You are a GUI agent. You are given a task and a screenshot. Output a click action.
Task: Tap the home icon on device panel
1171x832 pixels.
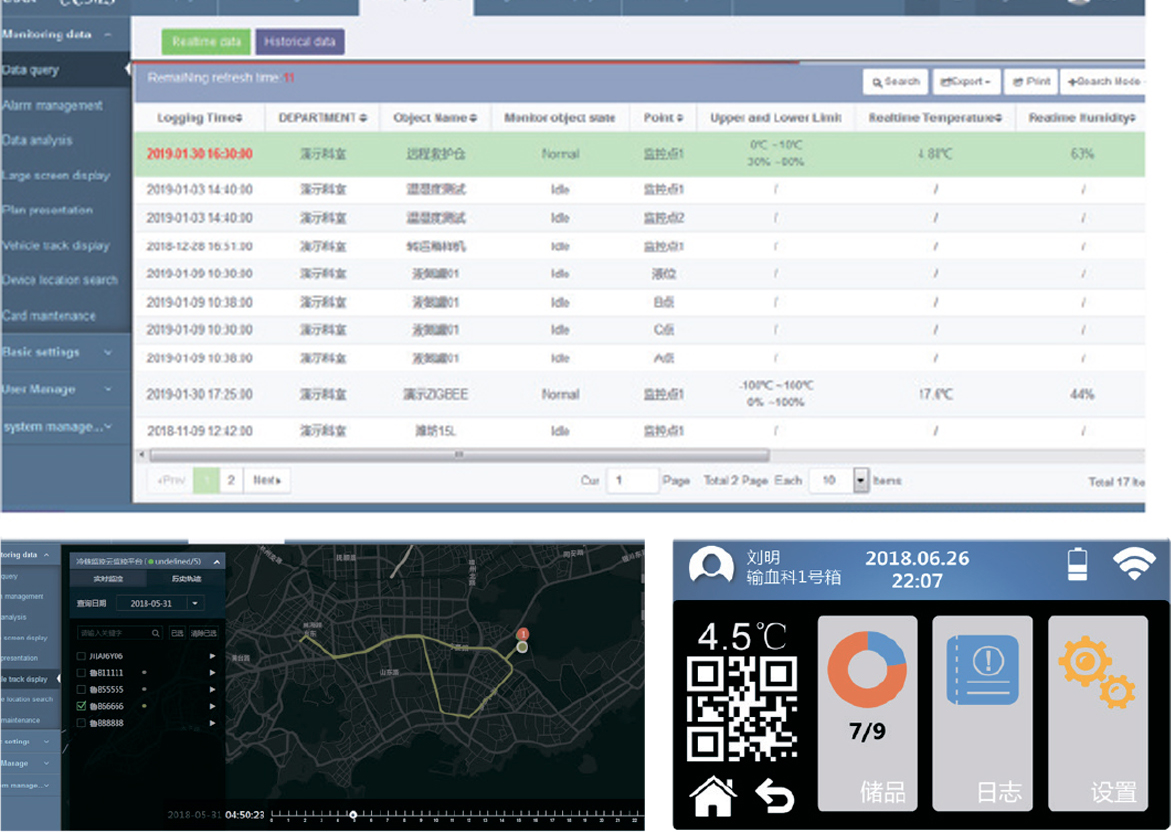click(x=713, y=796)
